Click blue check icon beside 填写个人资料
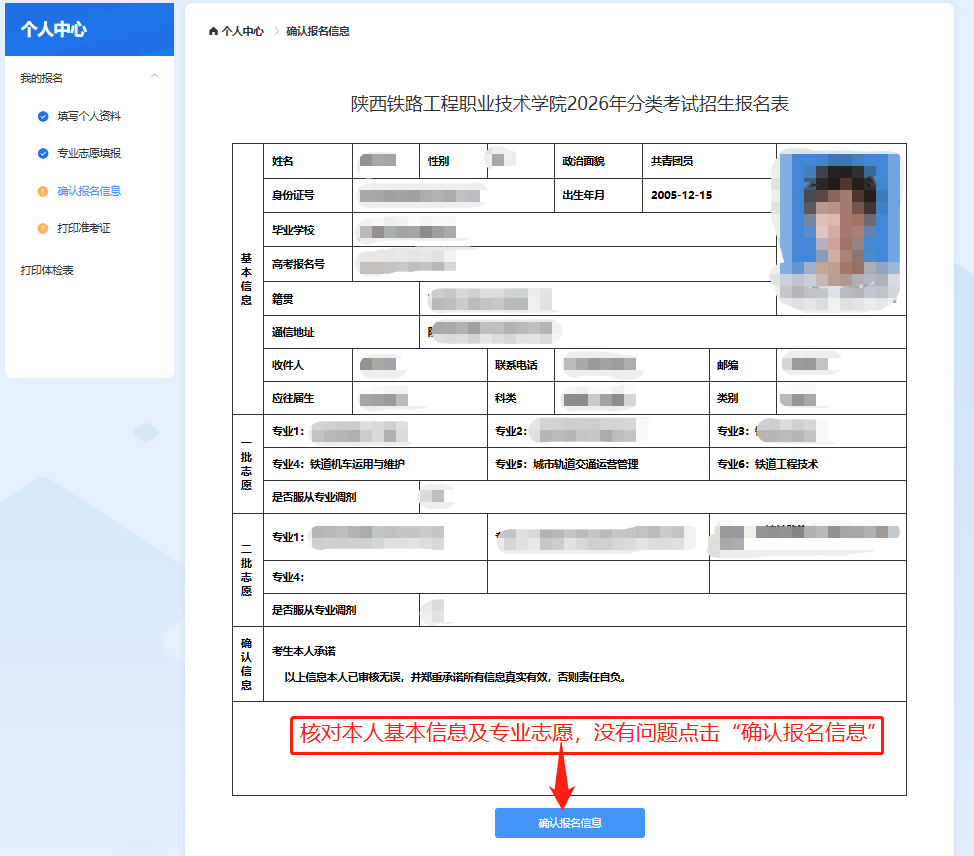 43,116
